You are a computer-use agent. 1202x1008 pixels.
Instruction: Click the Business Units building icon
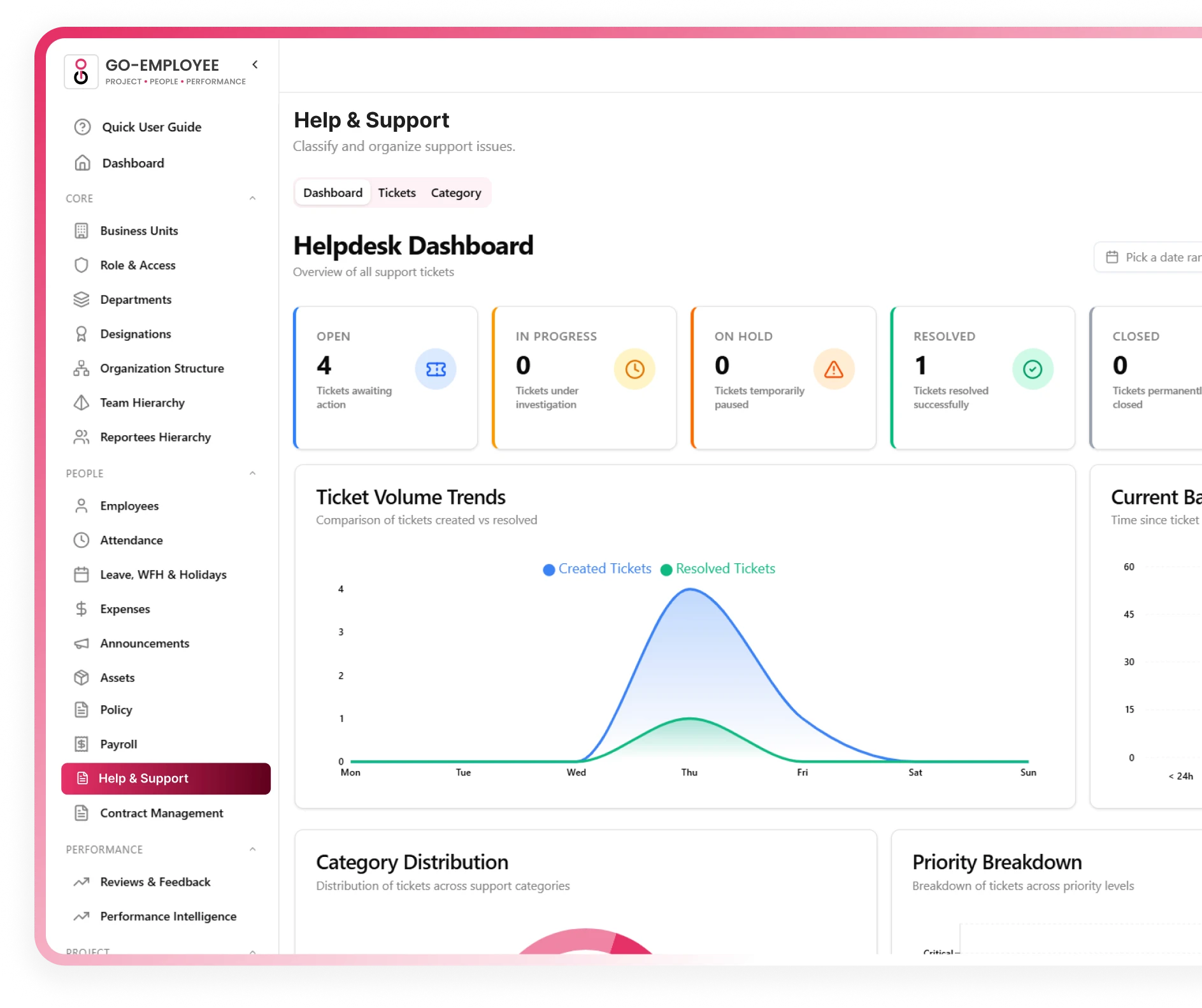pos(82,231)
